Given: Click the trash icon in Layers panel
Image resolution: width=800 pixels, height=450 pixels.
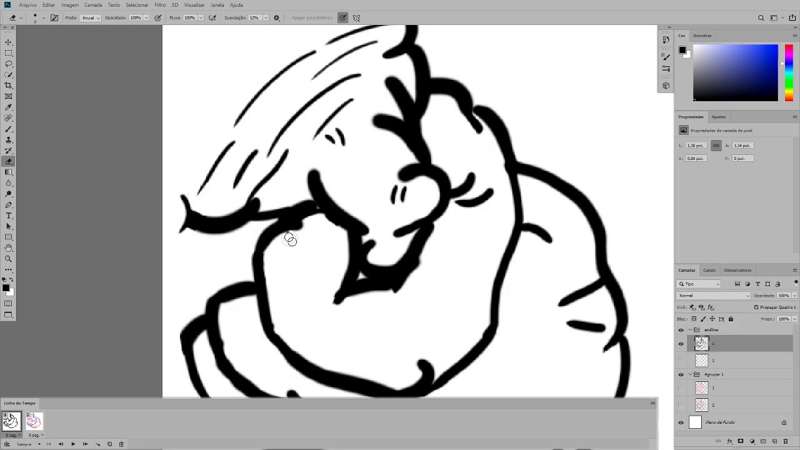Looking at the screenshot, I should click(x=786, y=441).
